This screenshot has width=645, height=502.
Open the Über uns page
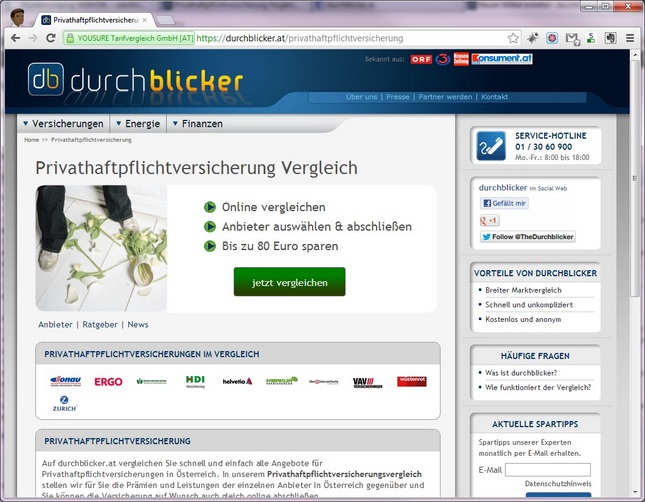pyautogui.click(x=362, y=97)
